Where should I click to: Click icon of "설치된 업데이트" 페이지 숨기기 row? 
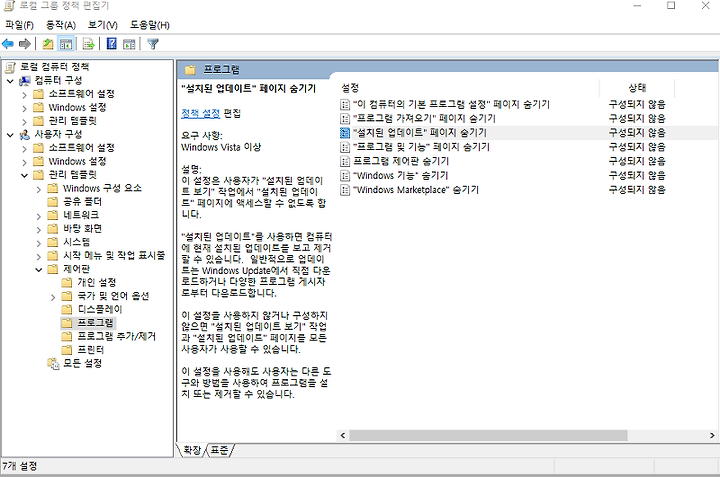345,133
